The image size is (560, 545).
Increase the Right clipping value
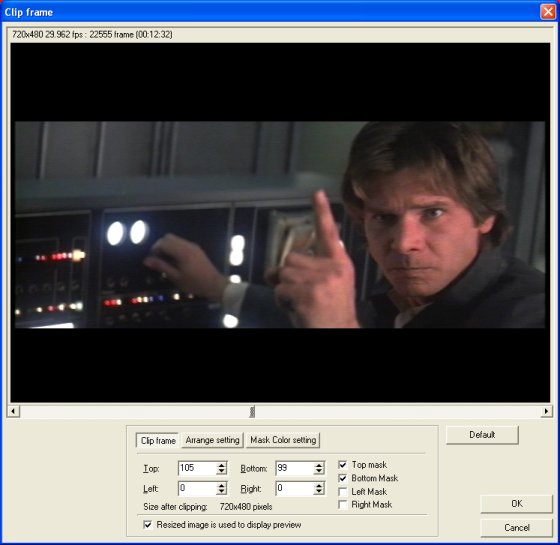pyautogui.click(x=319, y=485)
